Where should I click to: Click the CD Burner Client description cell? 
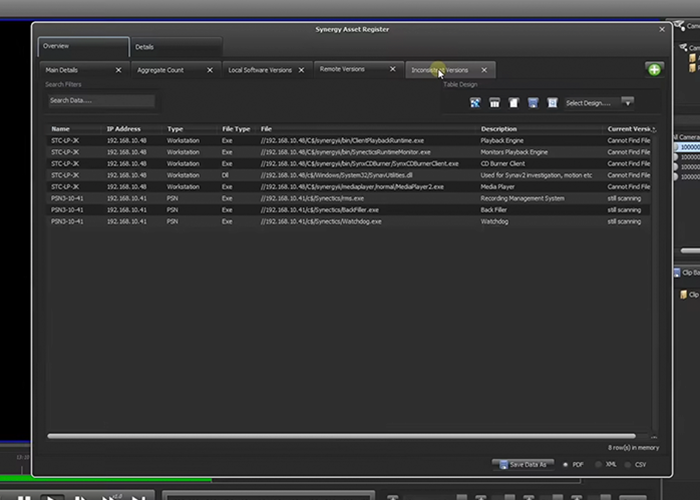click(503, 164)
